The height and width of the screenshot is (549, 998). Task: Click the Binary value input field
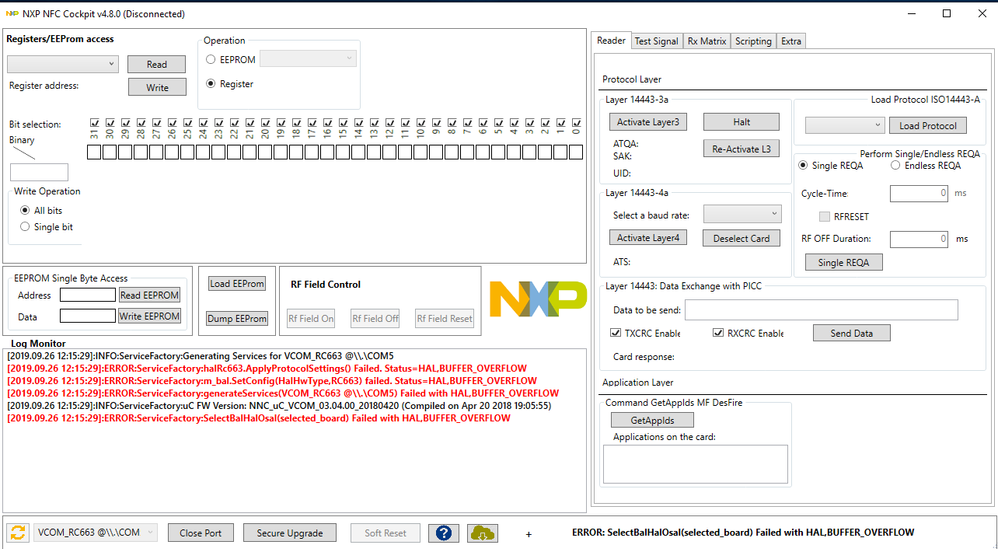point(39,172)
